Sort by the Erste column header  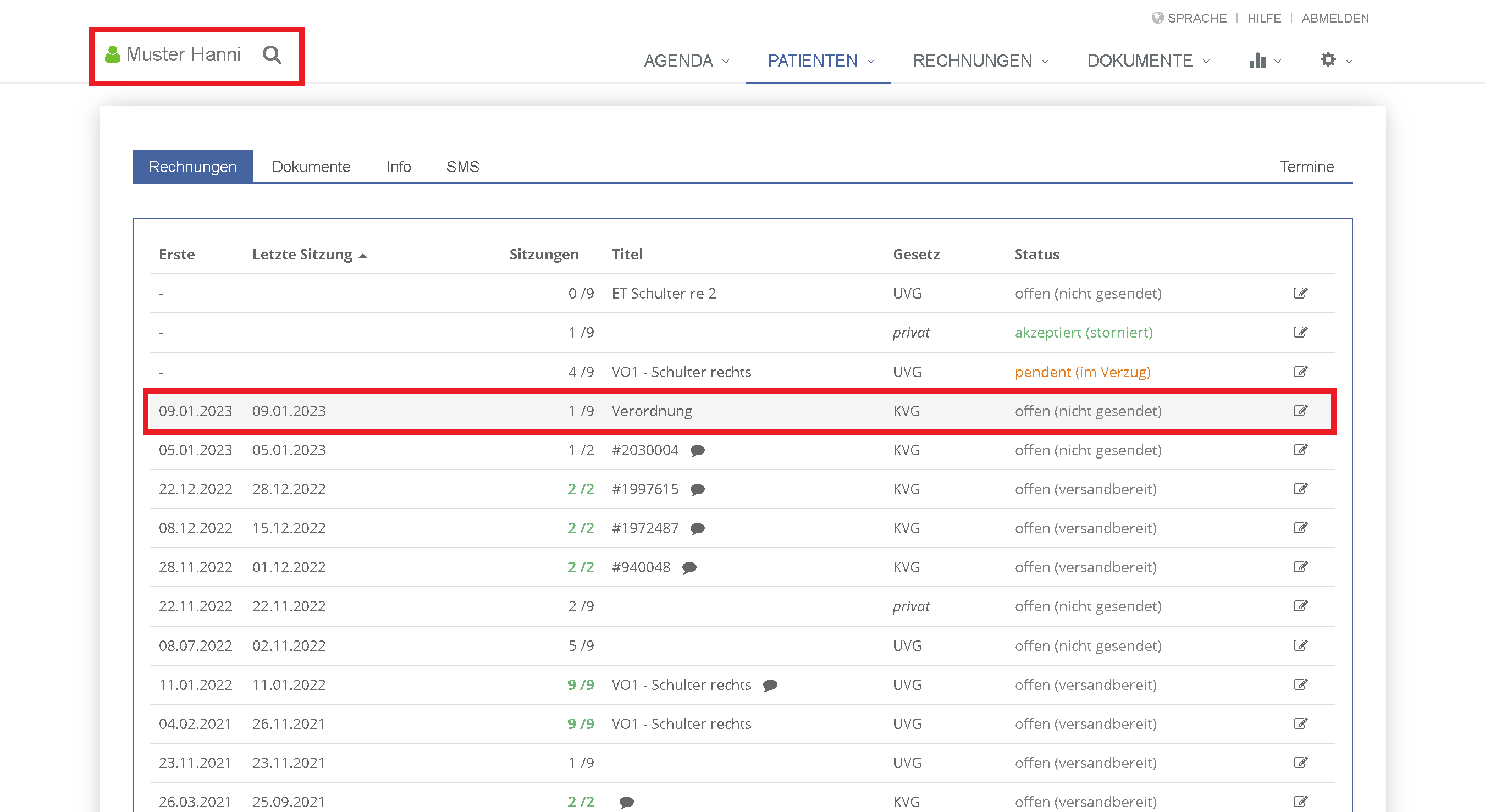pos(176,254)
